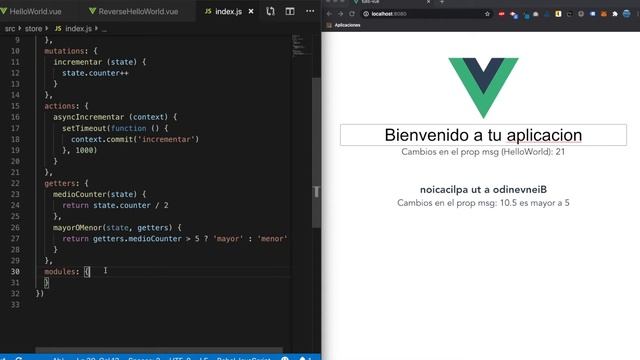Click the Babel JavaScript language mode in status bar
Viewport: 640px width, 360px height.
244,358
